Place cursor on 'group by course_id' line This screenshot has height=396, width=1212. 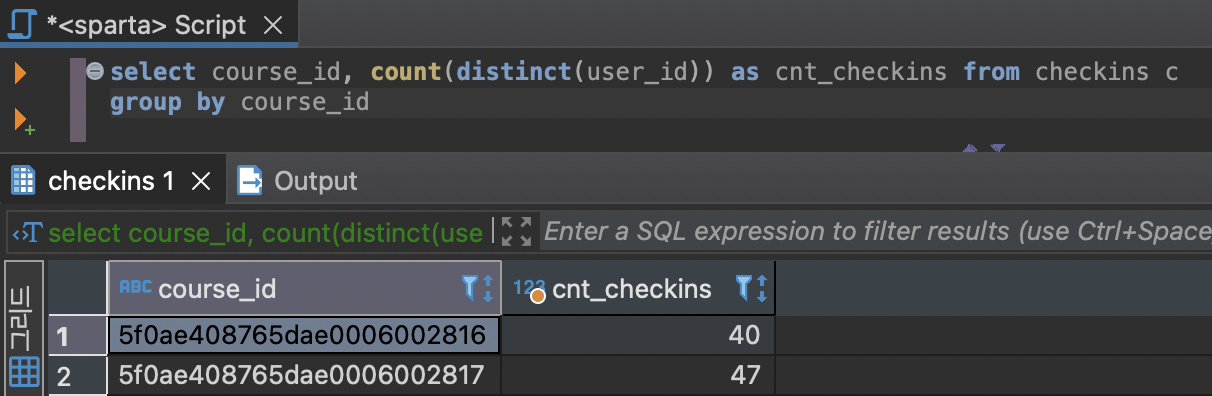[240, 102]
